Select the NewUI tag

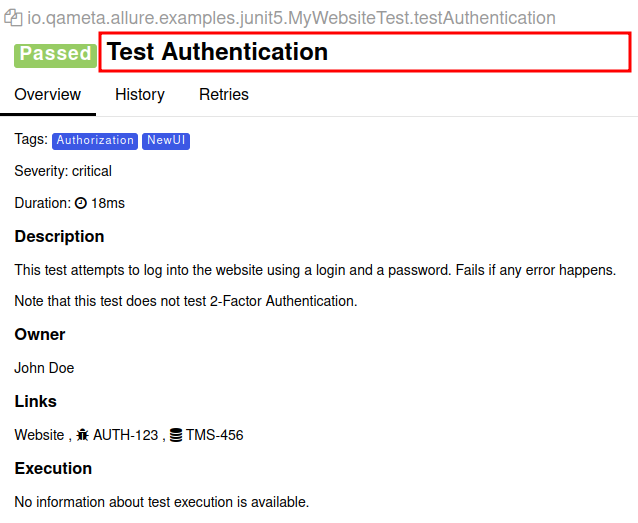[166, 141]
